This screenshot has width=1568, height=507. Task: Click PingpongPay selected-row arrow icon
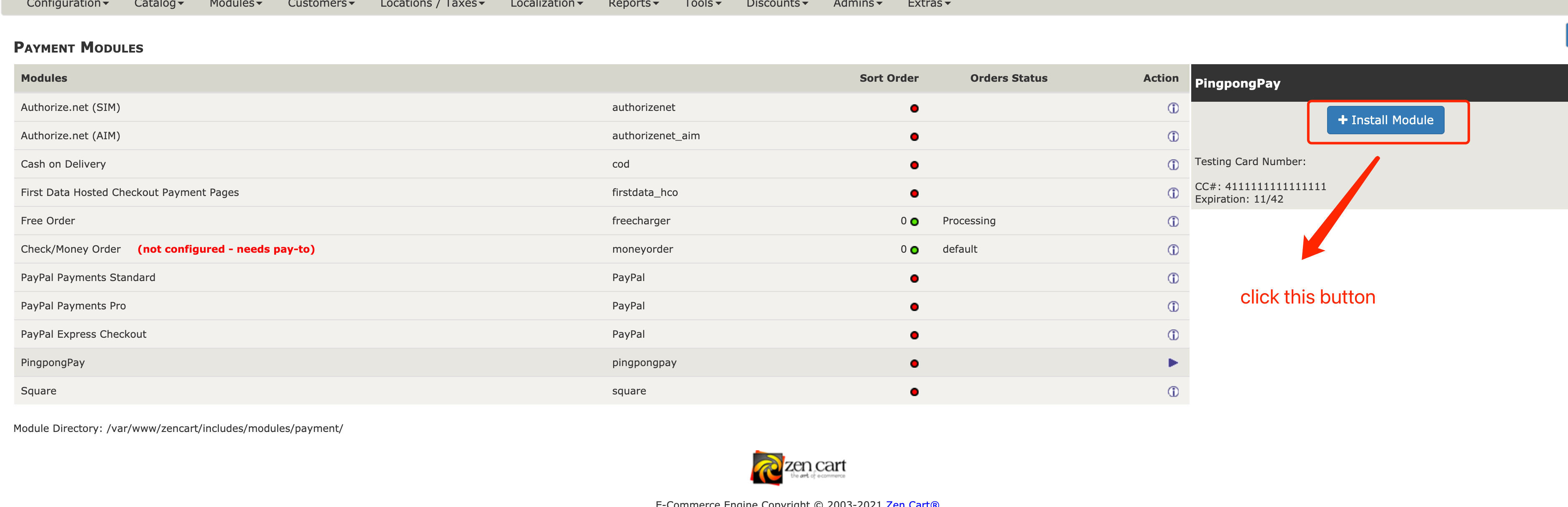1172,363
